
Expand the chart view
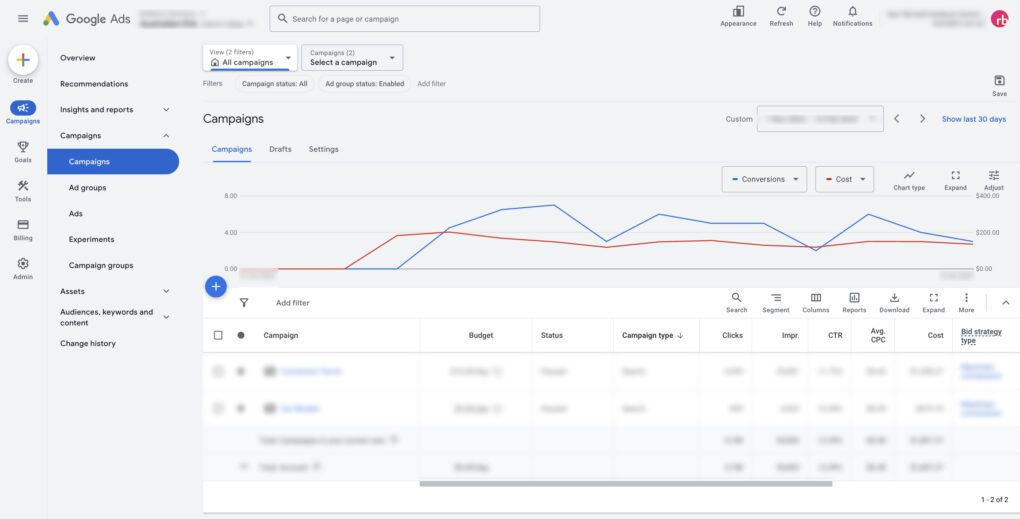956,180
